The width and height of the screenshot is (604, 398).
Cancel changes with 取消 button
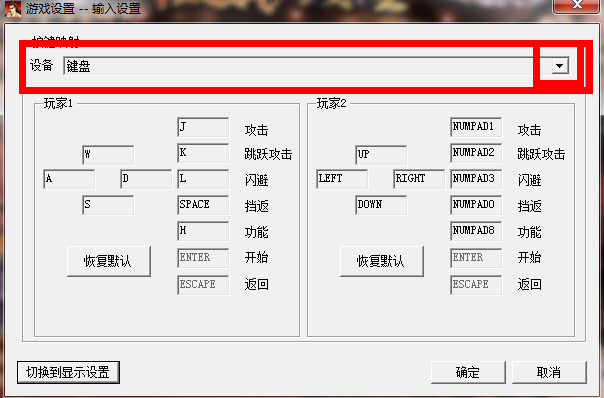[549, 372]
